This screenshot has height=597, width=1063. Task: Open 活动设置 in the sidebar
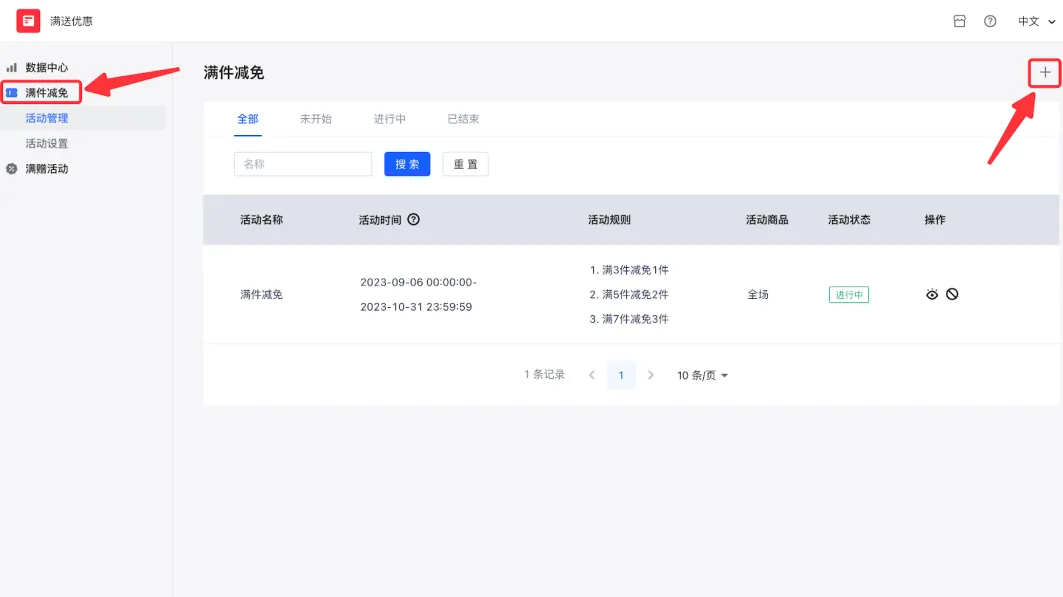[47, 144]
